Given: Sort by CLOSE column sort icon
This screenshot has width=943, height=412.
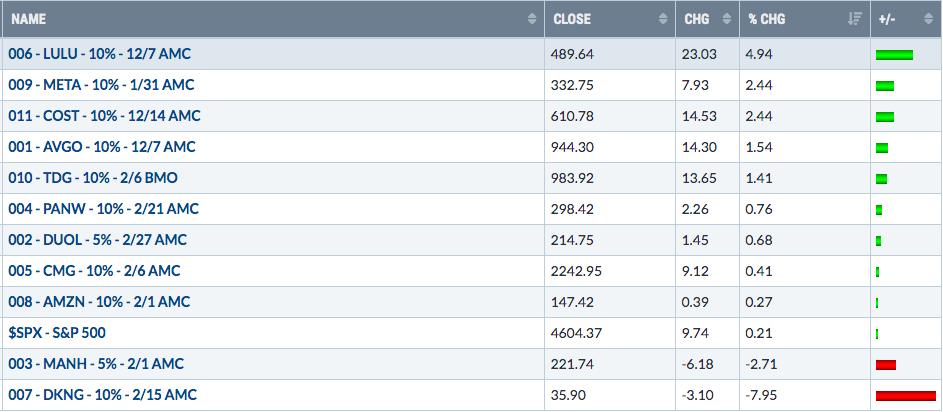Looking at the screenshot, I should tap(663, 19).
